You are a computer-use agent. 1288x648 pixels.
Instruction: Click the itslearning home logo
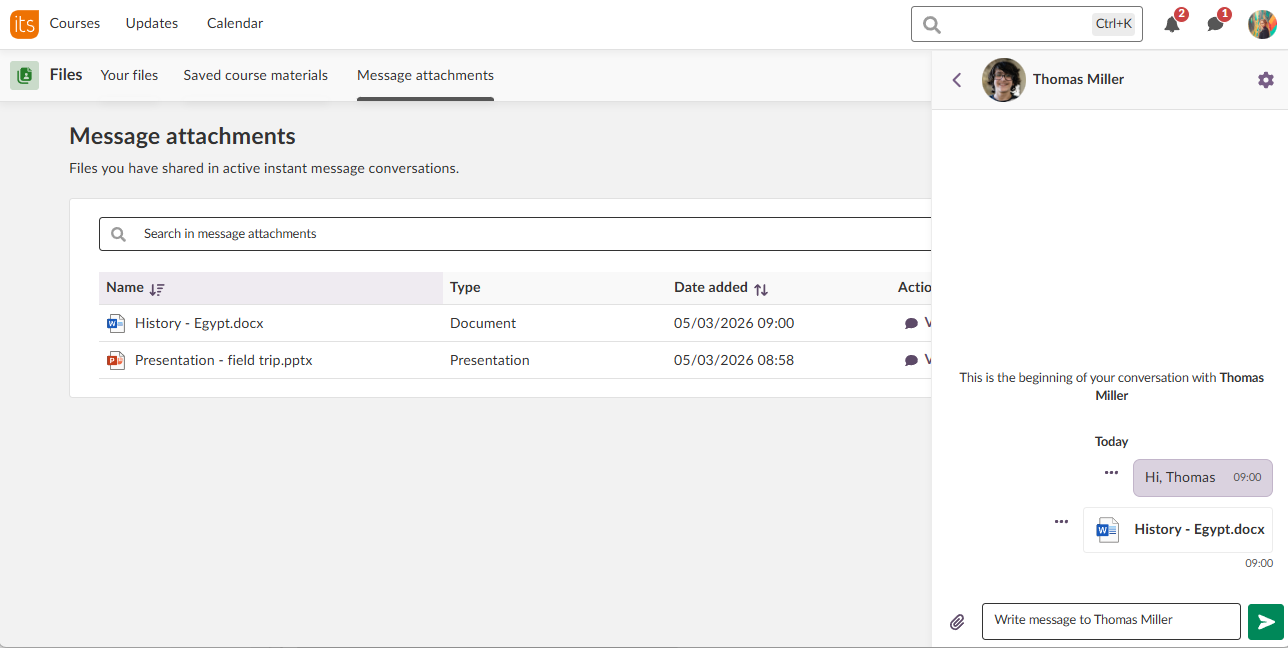pyautogui.click(x=24, y=24)
